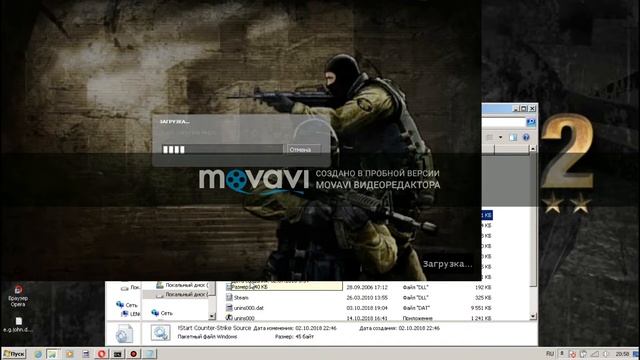Close the Explorer window
Image resolution: width=640 pixels, height=360 pixels.
(532, 109)
